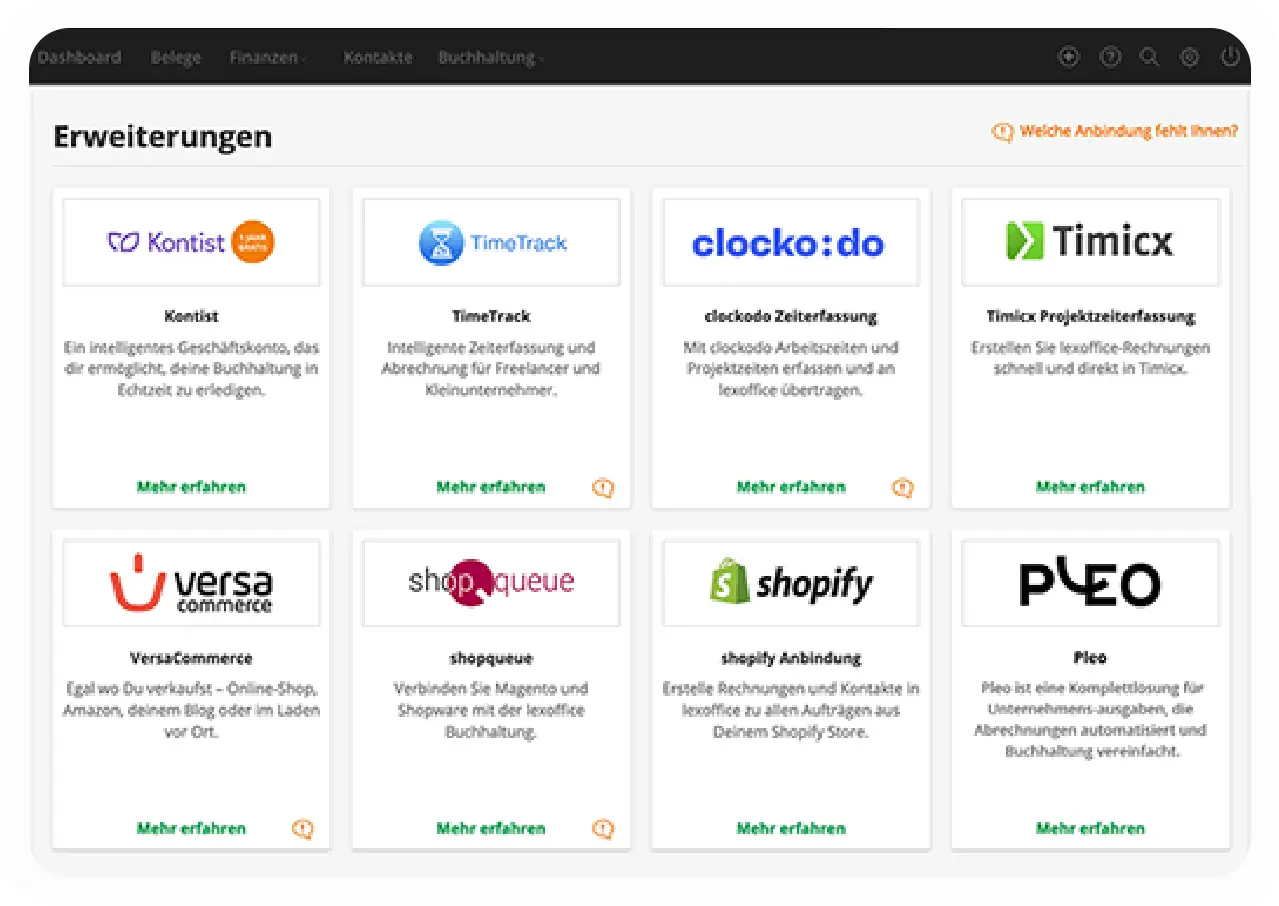Screen dimensions: 1279x906
Task: Select Belege in the navigation bar
Action: tap(176, 57)
